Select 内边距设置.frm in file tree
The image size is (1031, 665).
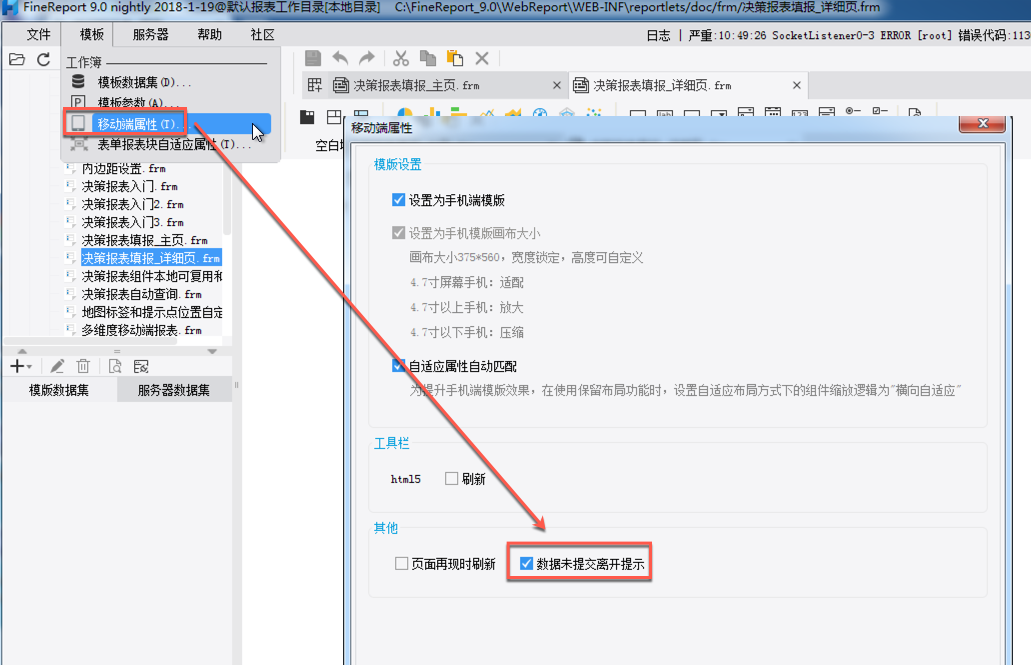pos(124,169)
